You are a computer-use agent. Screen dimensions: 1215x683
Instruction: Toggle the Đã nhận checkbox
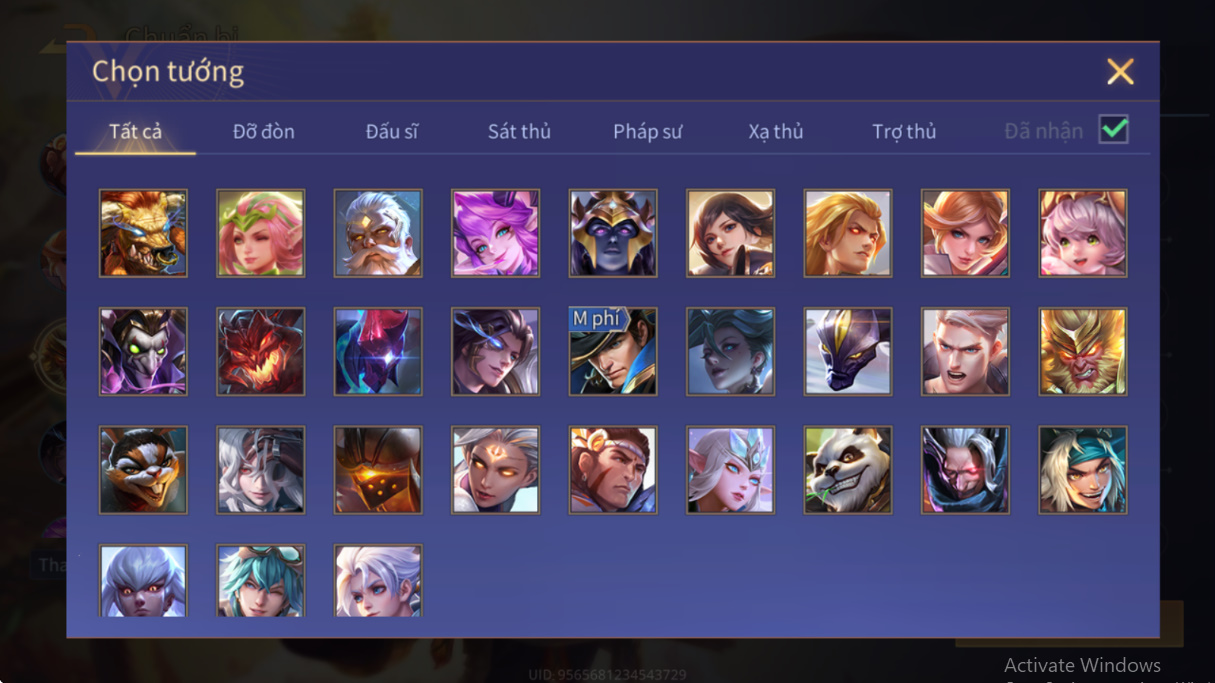(x=1113, y=130)
